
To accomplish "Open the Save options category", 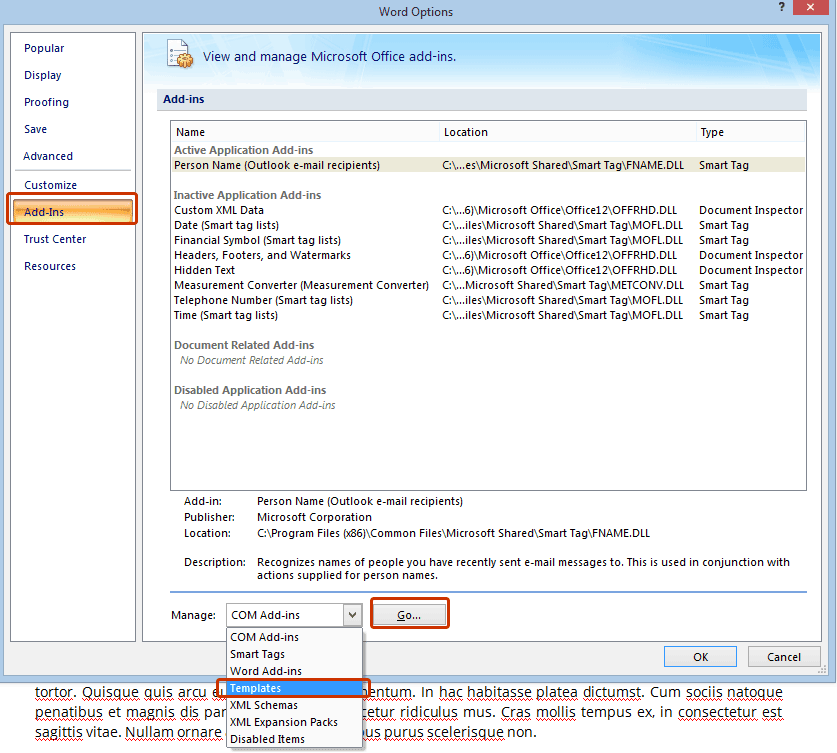I will [35, 129].
